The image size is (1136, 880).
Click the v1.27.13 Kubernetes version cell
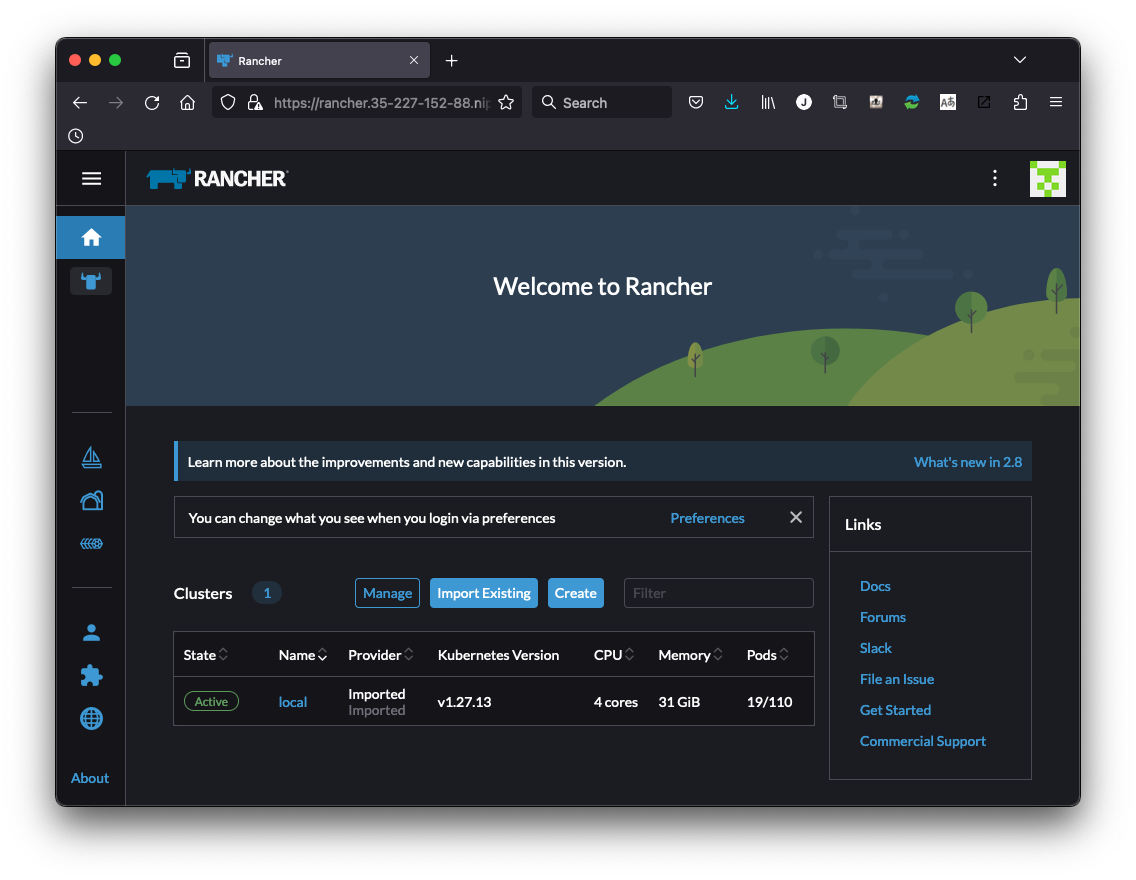tap(464, 702)
